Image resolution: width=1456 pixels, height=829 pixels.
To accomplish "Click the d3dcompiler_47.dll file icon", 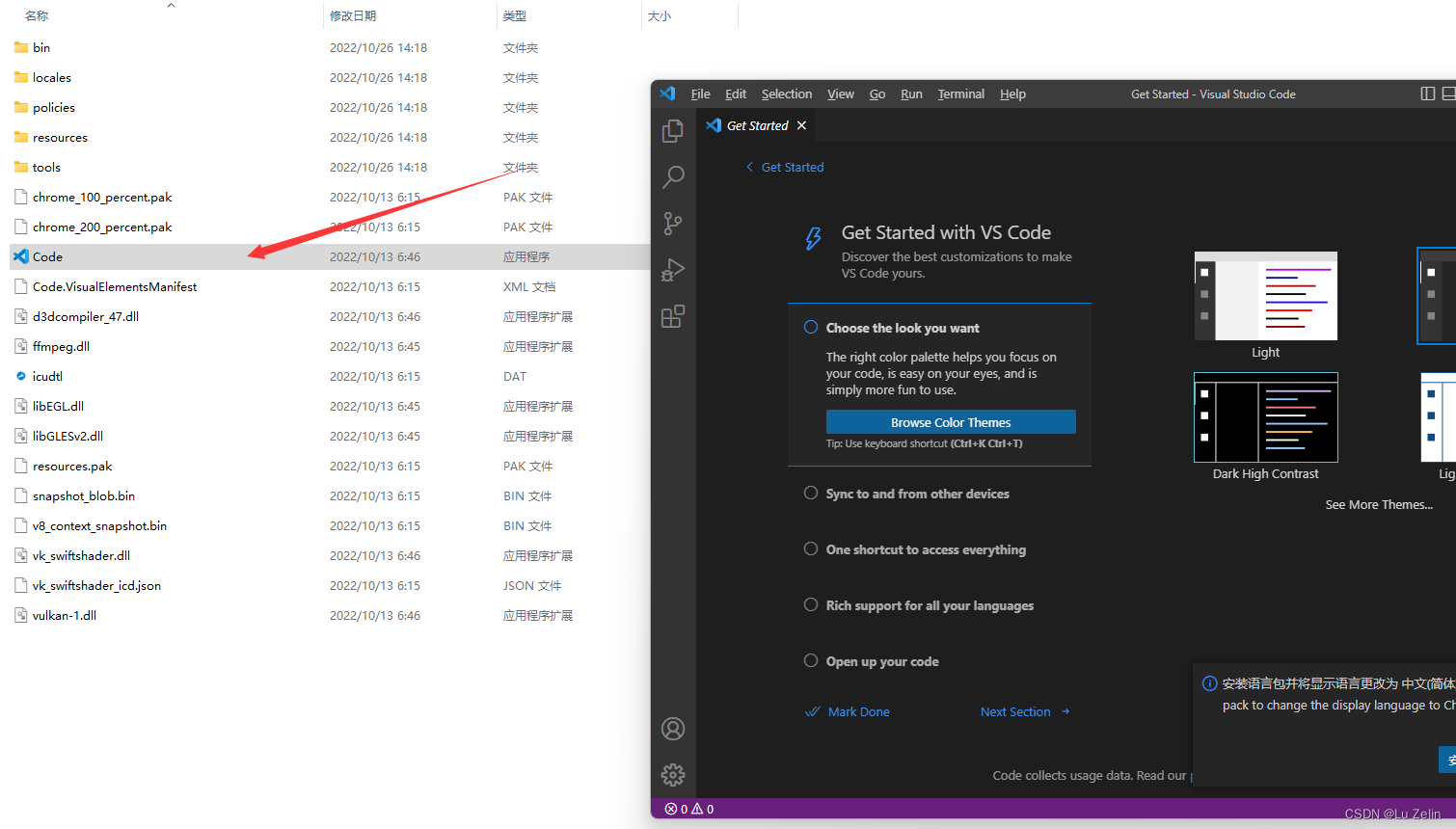I will click(x=21, y=316).
